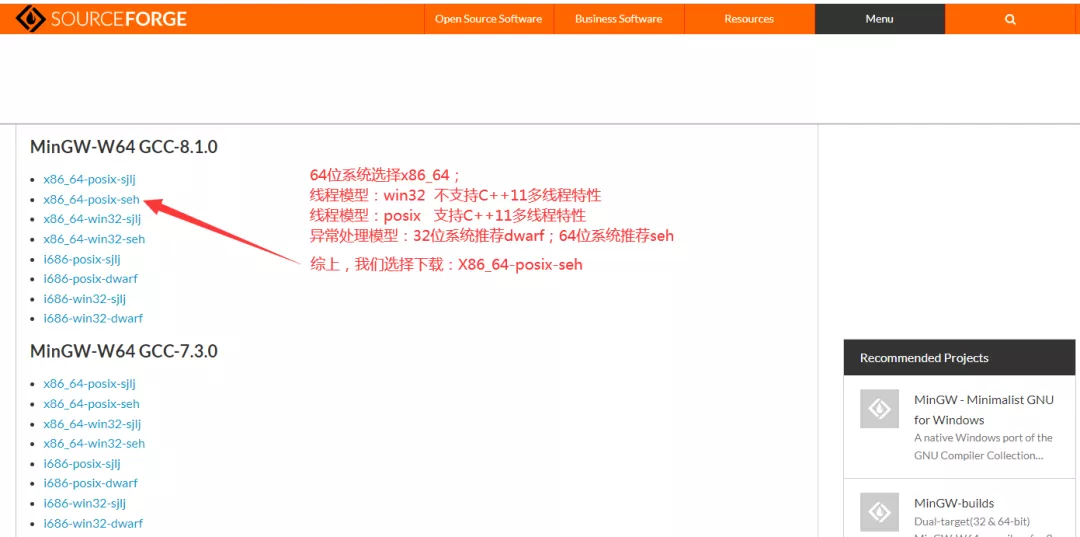The image size is (1080, 537).
Task: Download GCC-7.3.0 x86_64-win32-seh
Action: click(94, 443)
